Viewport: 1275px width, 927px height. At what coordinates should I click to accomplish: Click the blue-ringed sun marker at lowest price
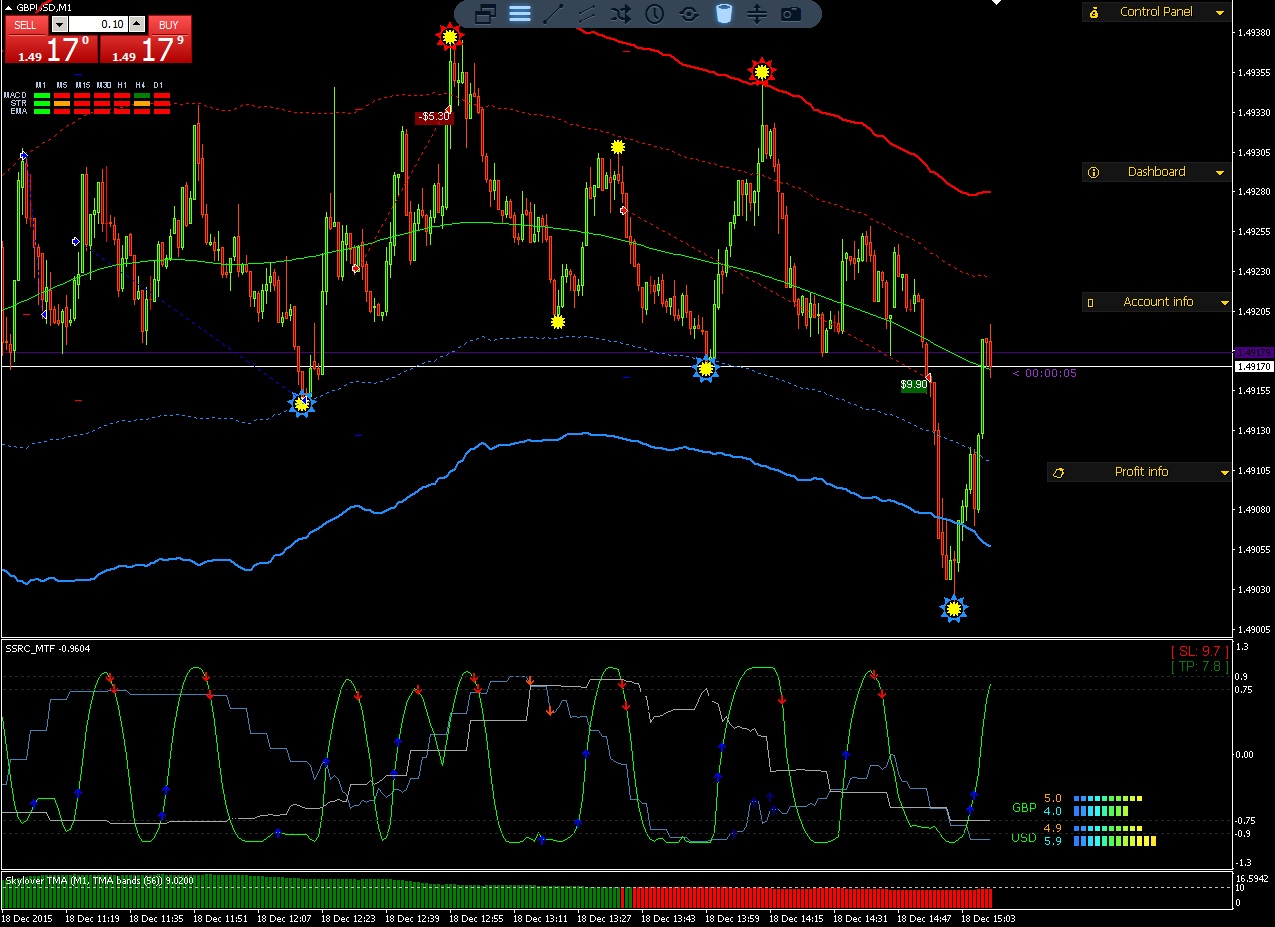(954, 608)
